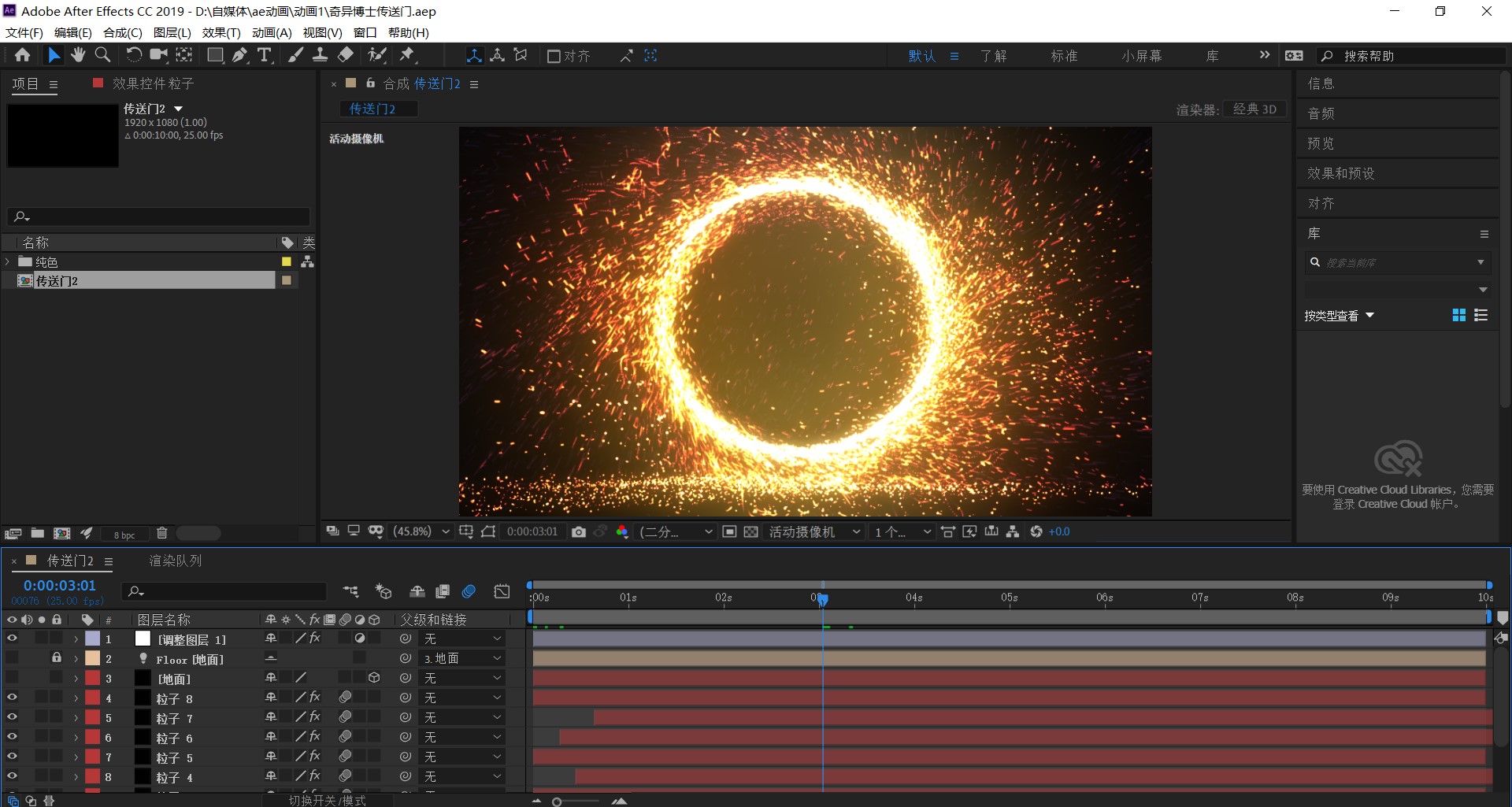This screenshot has width=1512, height=807.
Task: Open the view layout 1个 dropdown
Action: [x=902, y=532]
